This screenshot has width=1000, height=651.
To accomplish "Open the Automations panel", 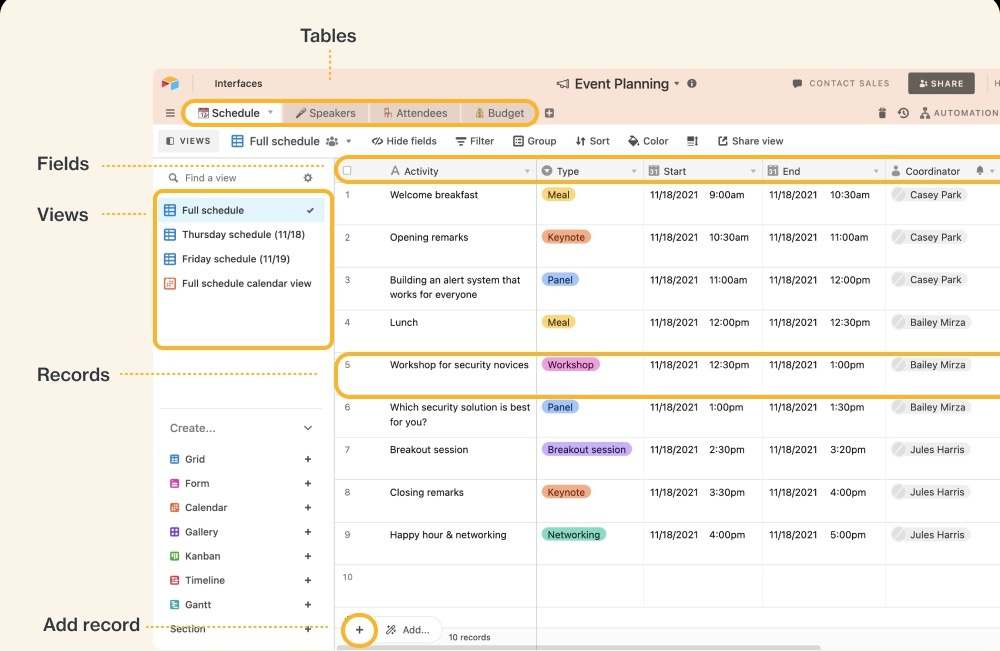I will pos(959,113).
